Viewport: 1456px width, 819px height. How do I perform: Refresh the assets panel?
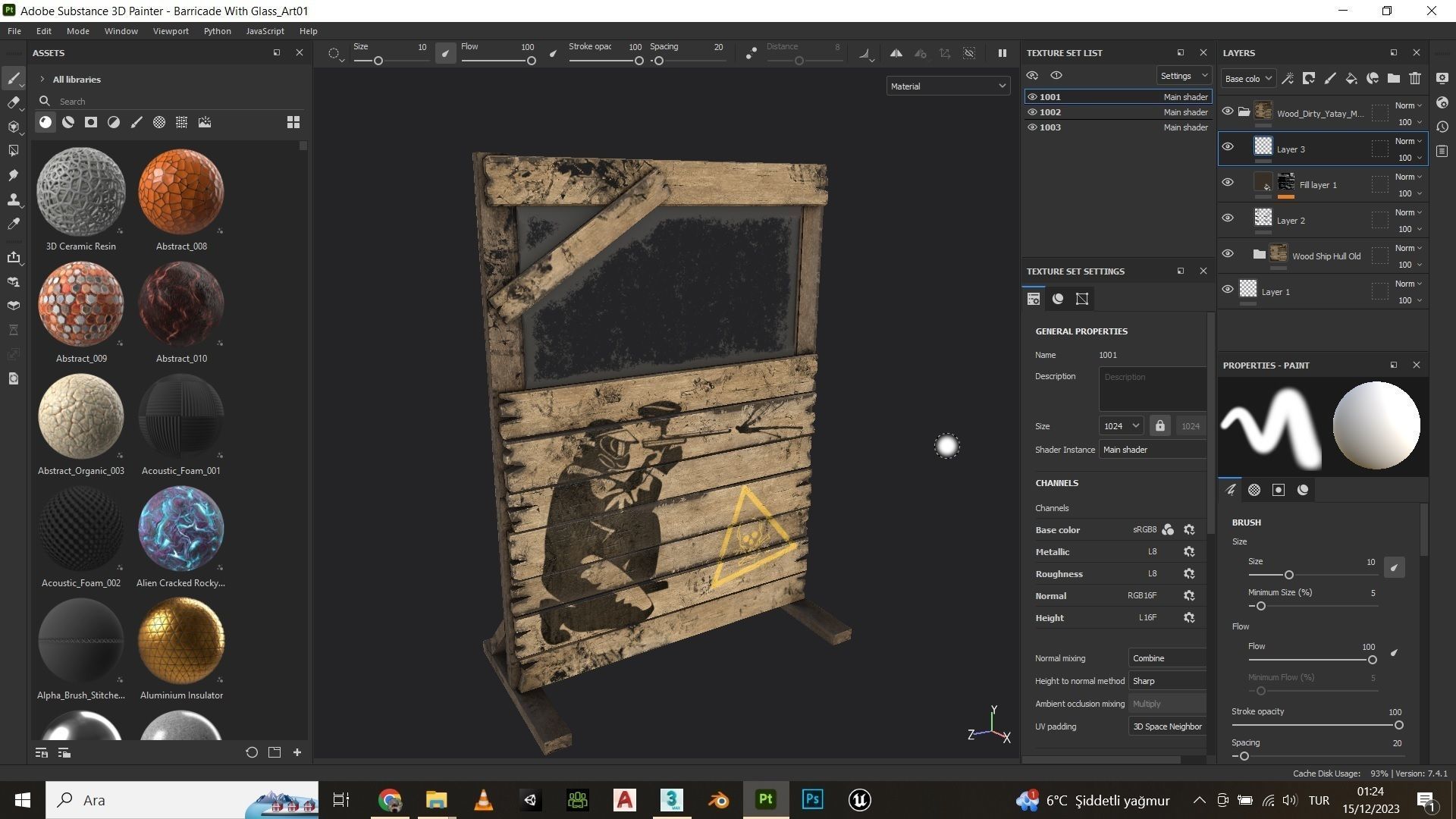pos(252,752)
